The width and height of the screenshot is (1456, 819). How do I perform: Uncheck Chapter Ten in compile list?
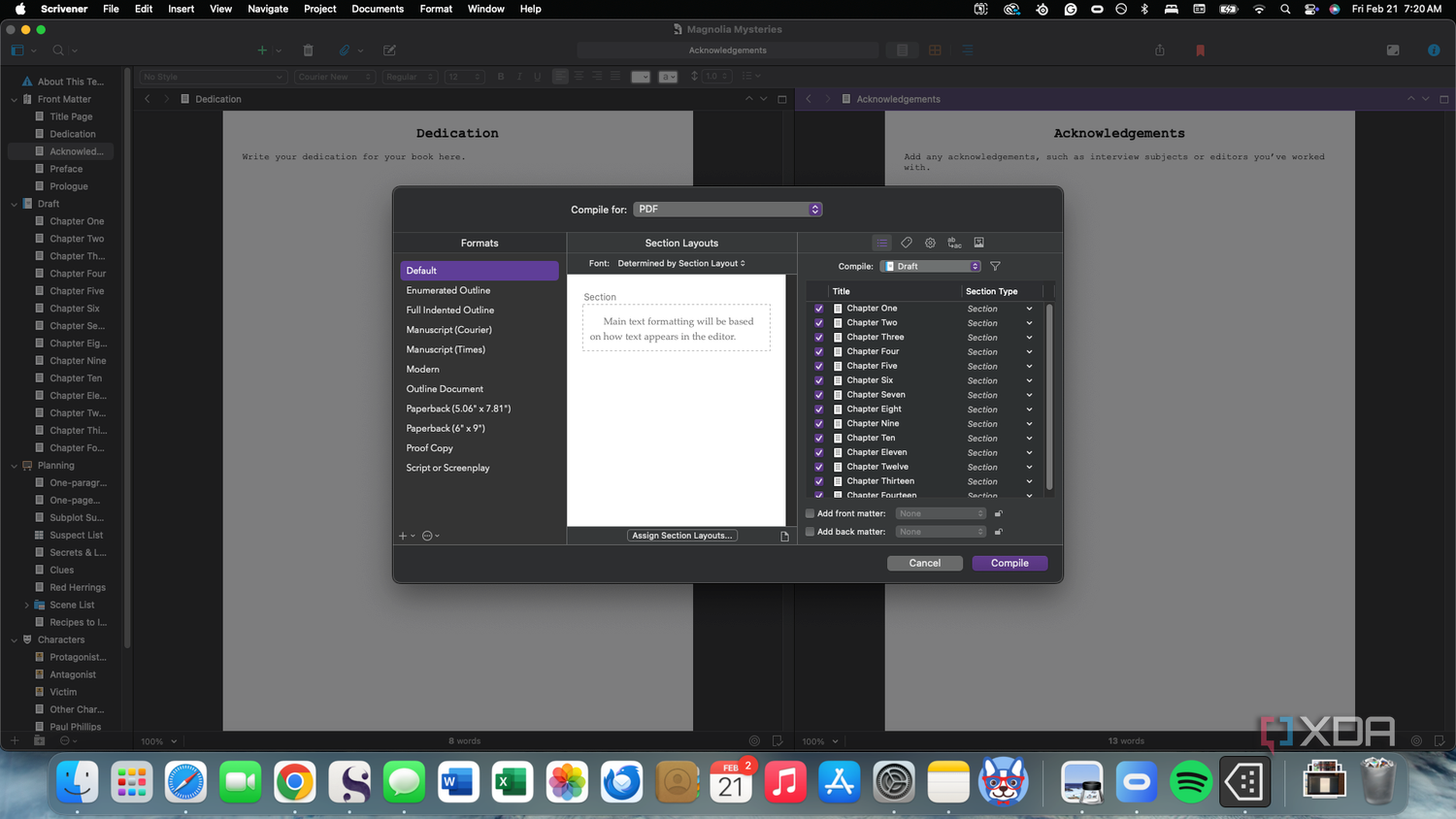point(819,438)
